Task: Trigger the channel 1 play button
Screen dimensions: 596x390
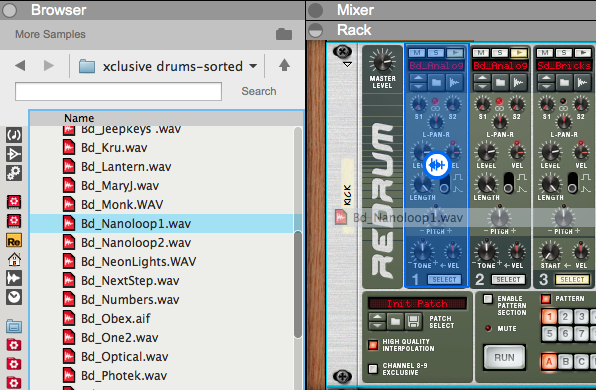Action: (x=455, y=53)
